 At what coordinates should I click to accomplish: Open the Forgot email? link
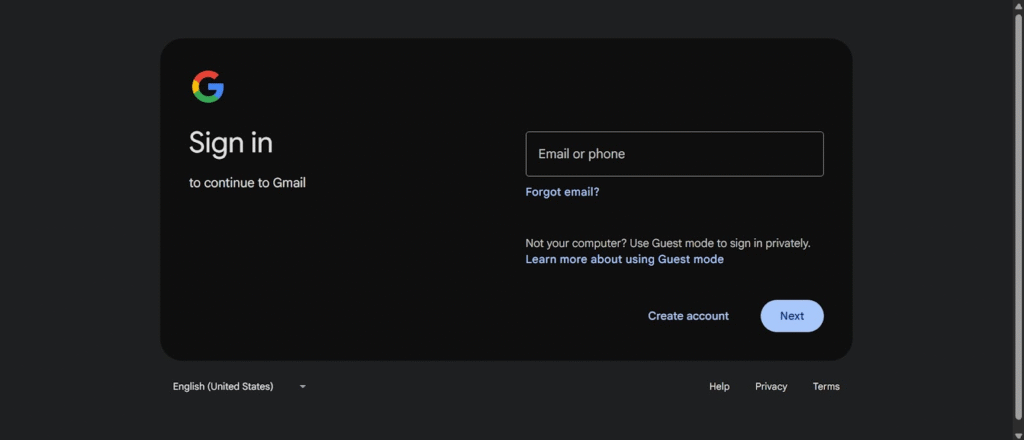click(x=562, y=192)
